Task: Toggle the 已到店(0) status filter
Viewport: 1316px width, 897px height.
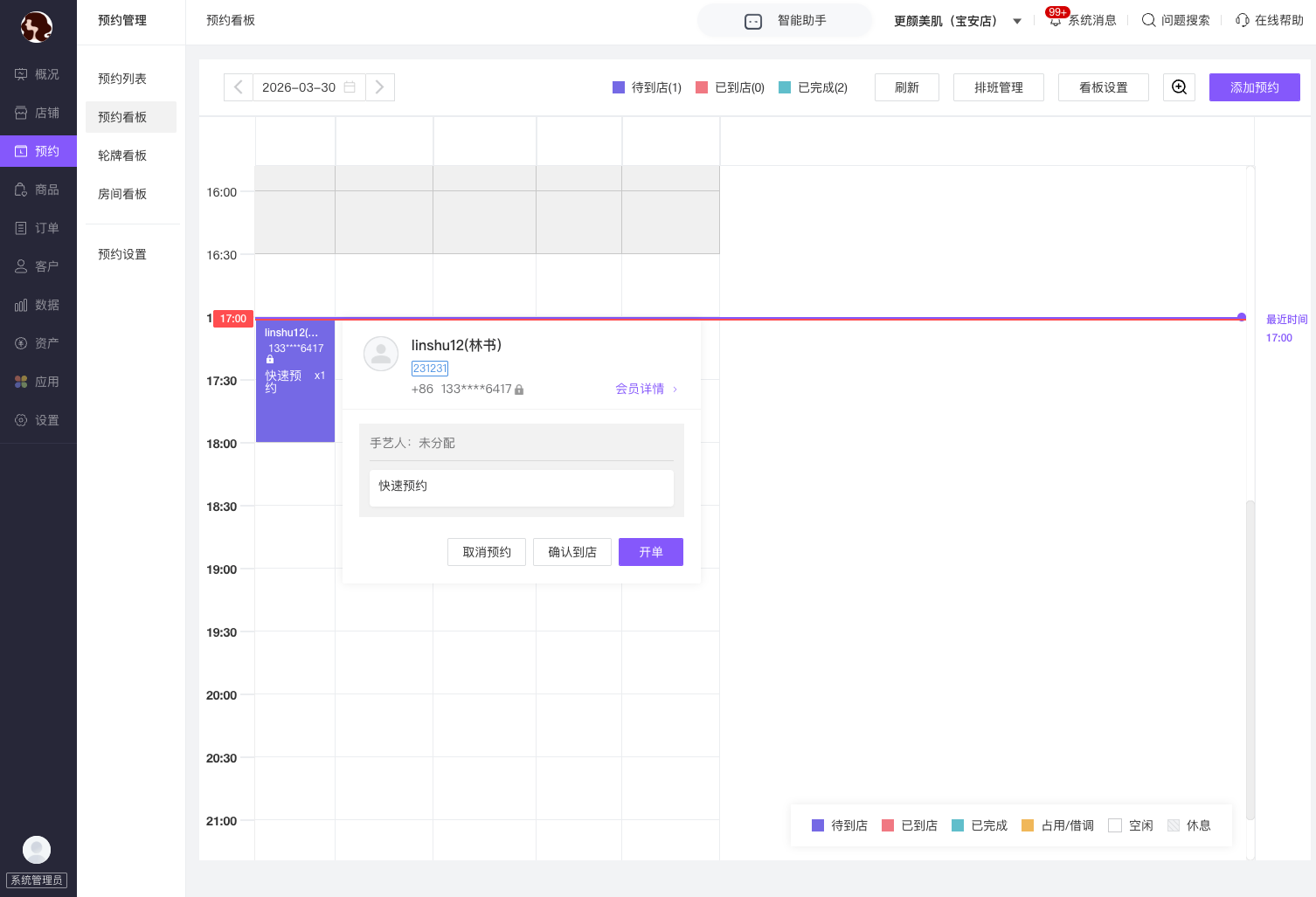Action: pos(730,87)
